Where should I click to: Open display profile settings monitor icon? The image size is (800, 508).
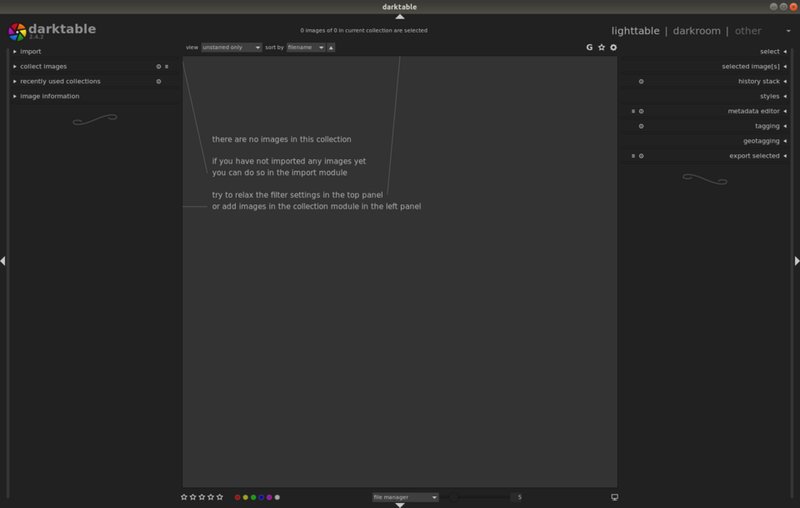coord(614,497)
